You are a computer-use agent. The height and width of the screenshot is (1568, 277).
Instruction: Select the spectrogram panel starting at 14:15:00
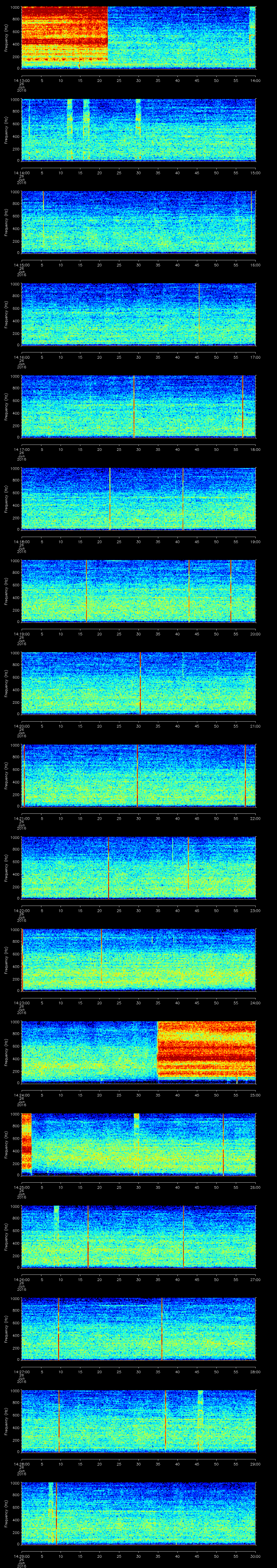[138, 222]
